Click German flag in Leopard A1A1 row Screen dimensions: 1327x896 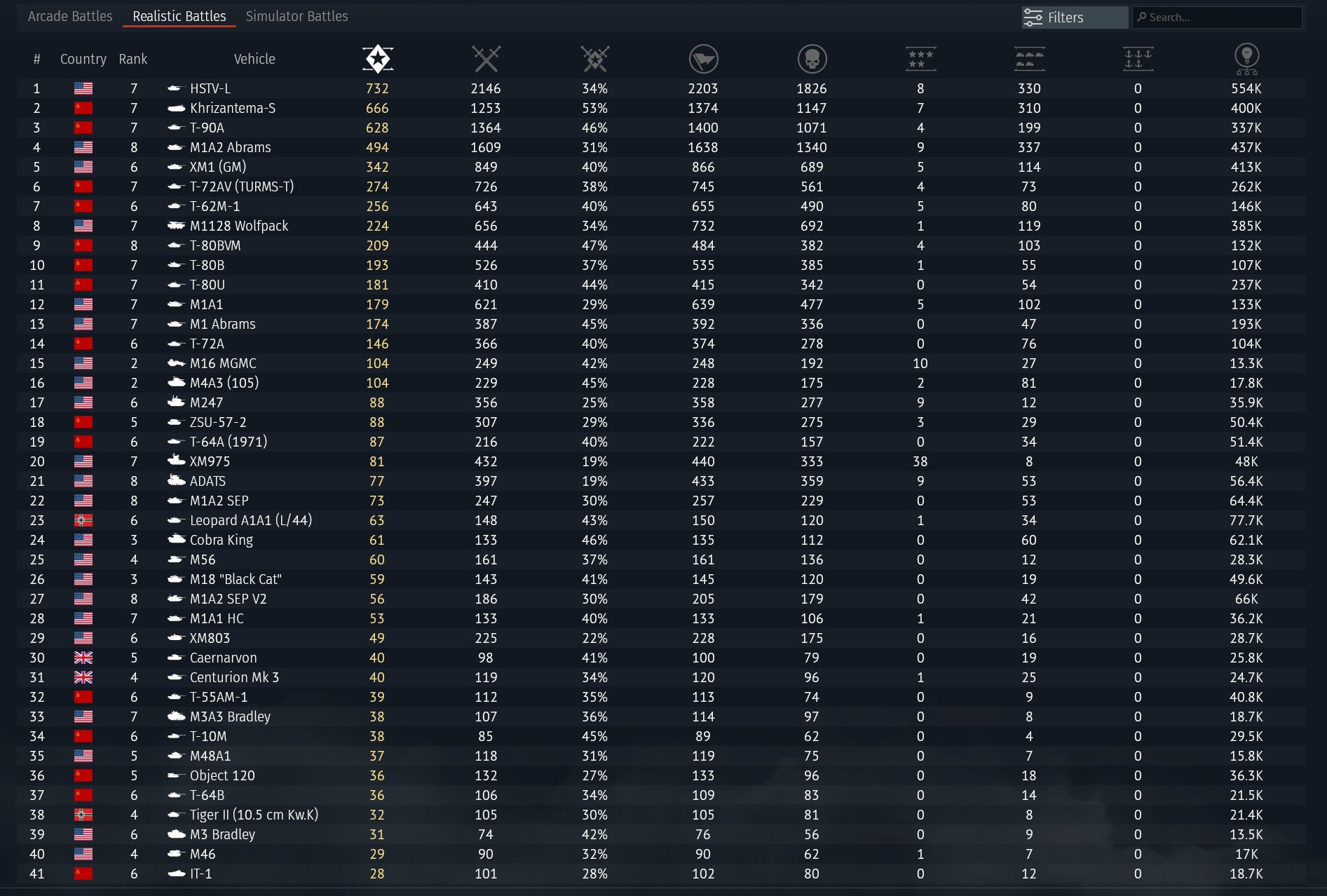click(83, 520)
